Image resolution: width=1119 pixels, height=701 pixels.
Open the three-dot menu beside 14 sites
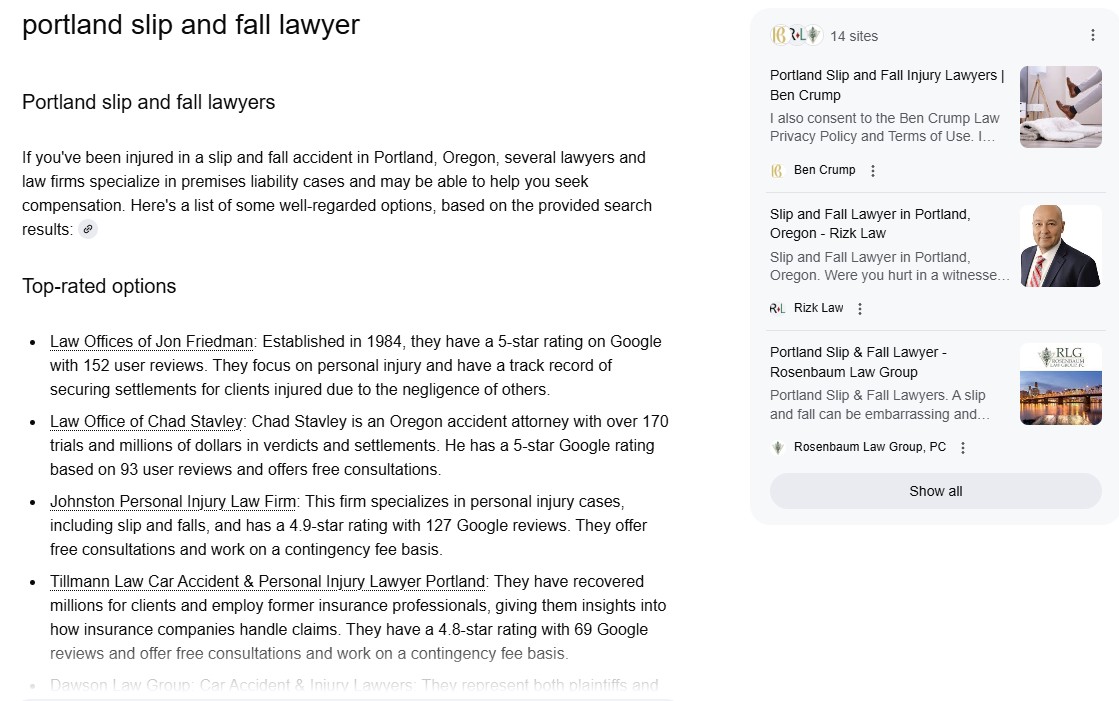click(1093, 35)
